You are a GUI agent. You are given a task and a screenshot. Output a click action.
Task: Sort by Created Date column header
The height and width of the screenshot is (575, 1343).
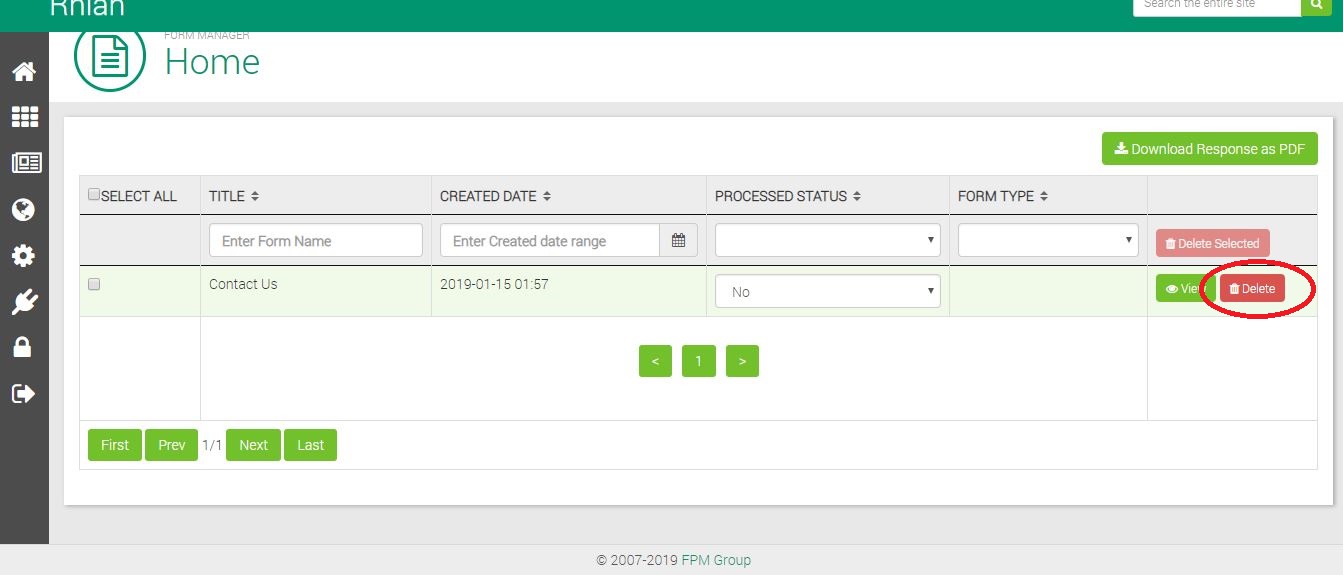click(x=495, y=196)
